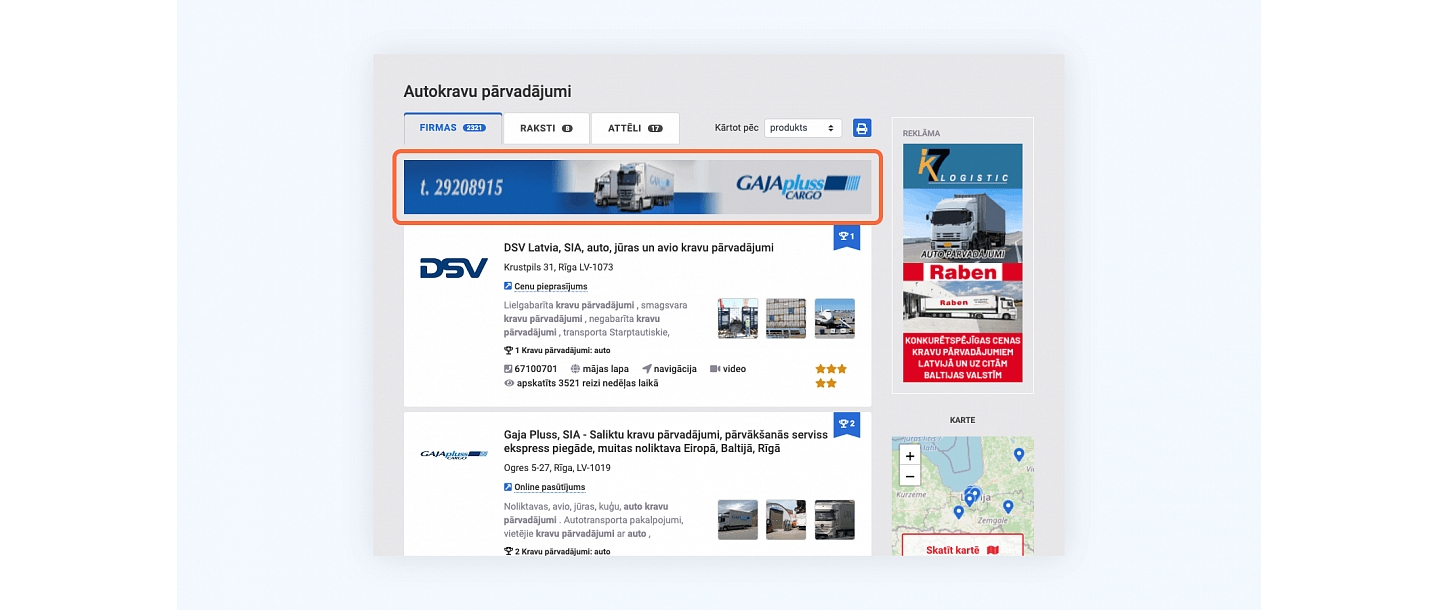The image size is (1440, 610).
Task: Click the Gaja Pluss Cargo small logo
Action: pyautogui.click(x=453, y=454)
